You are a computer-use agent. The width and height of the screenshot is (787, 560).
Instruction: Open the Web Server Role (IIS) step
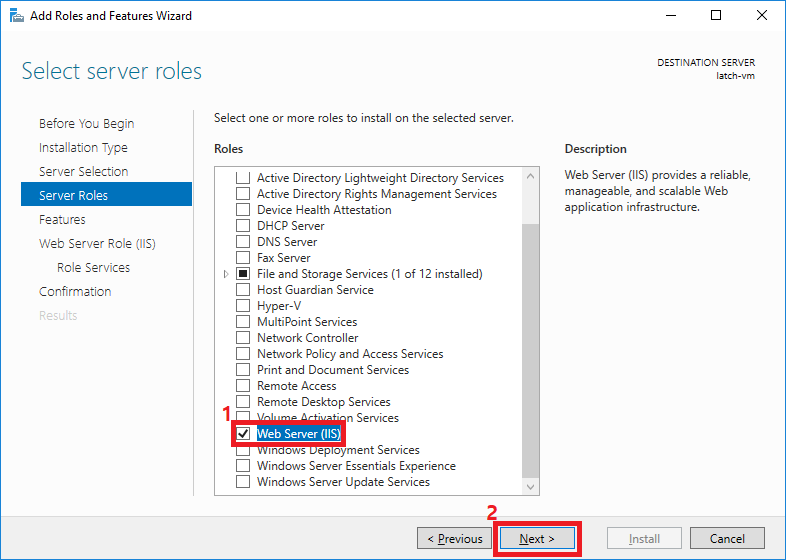pyautogui.click(x=97, y=244)
